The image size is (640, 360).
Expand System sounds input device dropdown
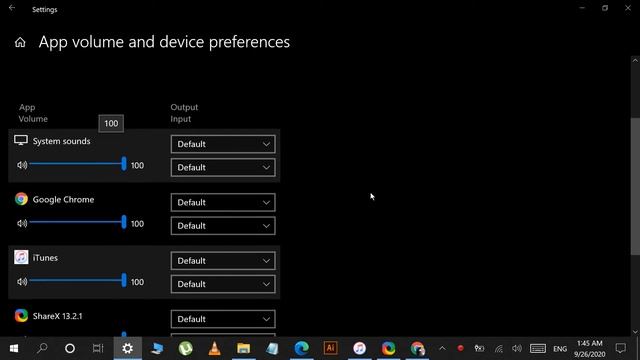(223, 167)
